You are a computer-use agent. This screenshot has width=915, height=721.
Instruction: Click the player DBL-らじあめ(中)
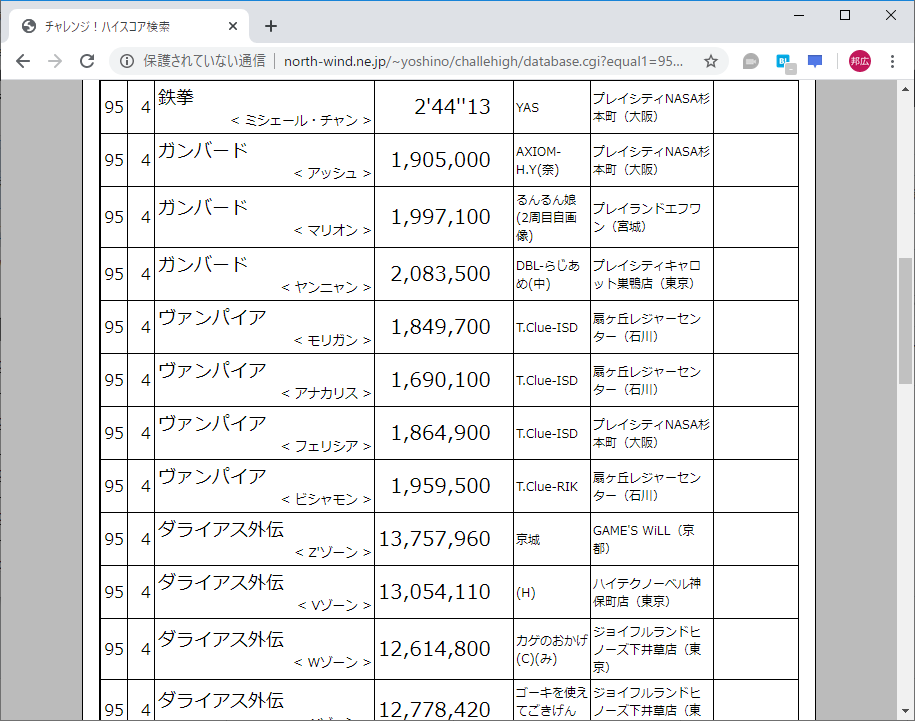coord(547,275)
